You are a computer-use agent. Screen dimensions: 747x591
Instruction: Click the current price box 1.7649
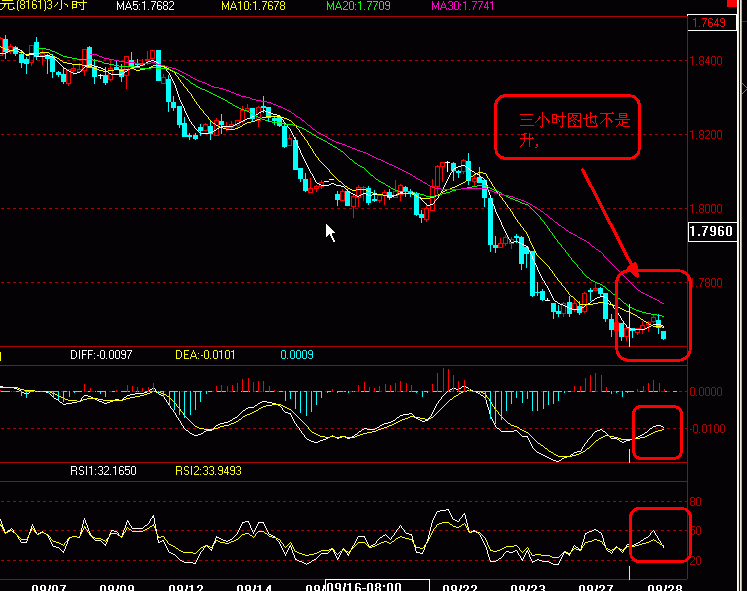point(712,23)
